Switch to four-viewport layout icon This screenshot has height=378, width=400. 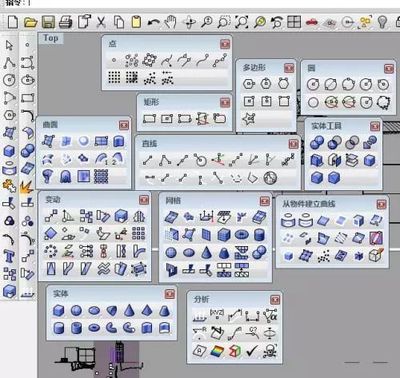[x=294, y=22]
